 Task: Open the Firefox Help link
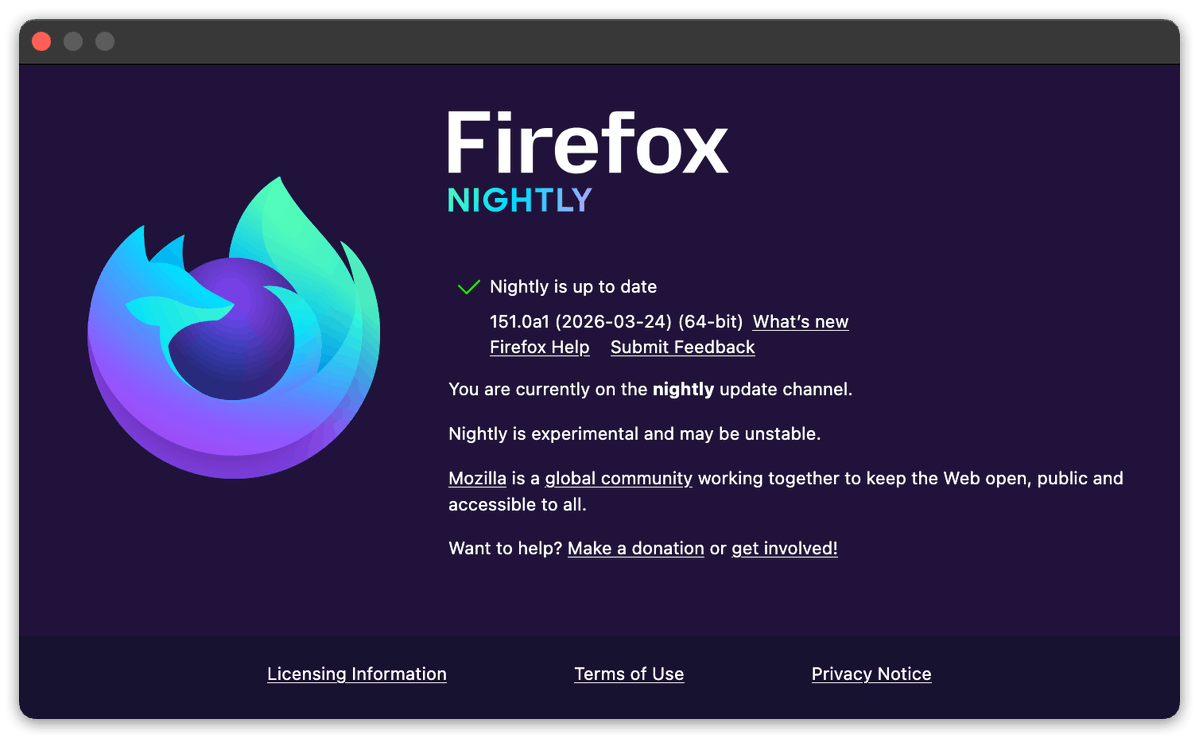(539, 347)
